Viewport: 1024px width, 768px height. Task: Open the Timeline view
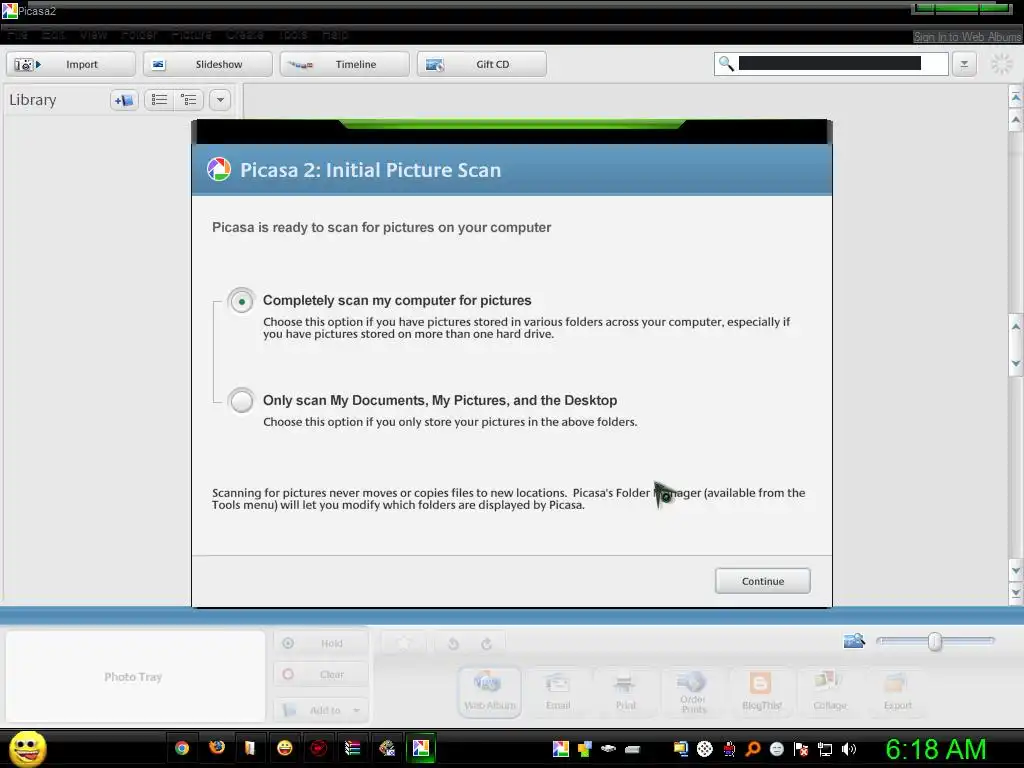point(345,64)
